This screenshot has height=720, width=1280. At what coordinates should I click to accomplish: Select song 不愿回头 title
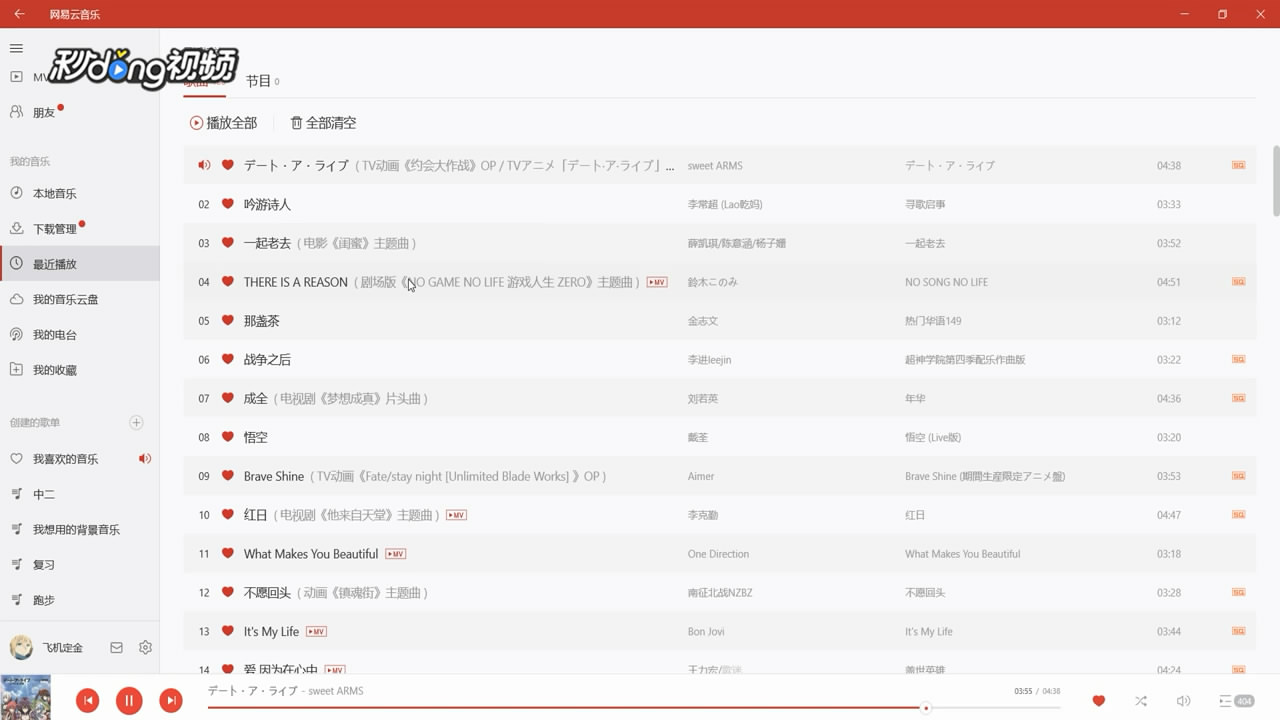[x=267, y=593]
